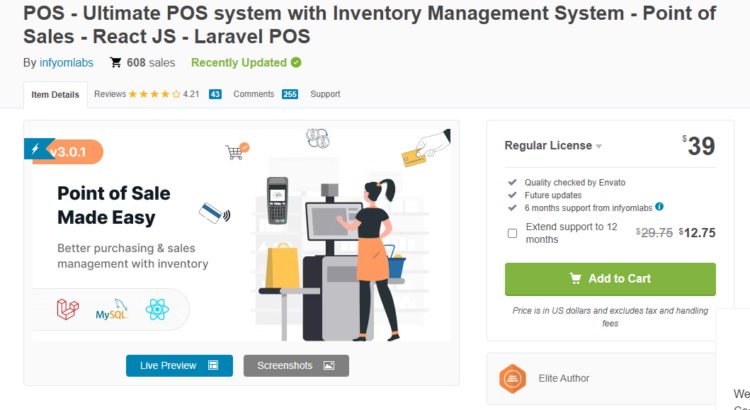This screenshot has height=410, width=750.
Task: Click the contactless card icon in preview
Action: pos(214,213)
